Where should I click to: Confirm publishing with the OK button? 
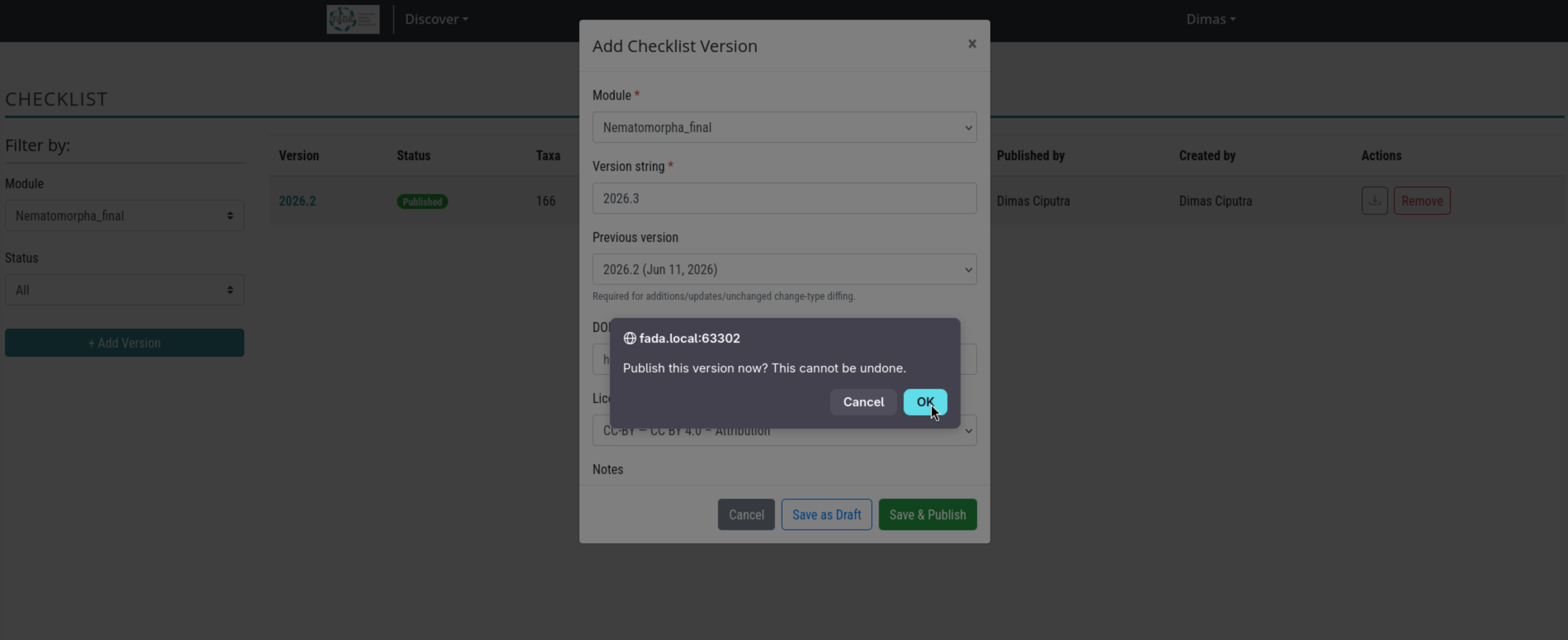pos(925,402)
